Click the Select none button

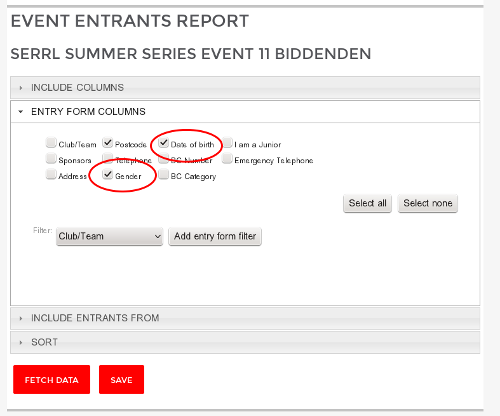click(x=428, y=203)
